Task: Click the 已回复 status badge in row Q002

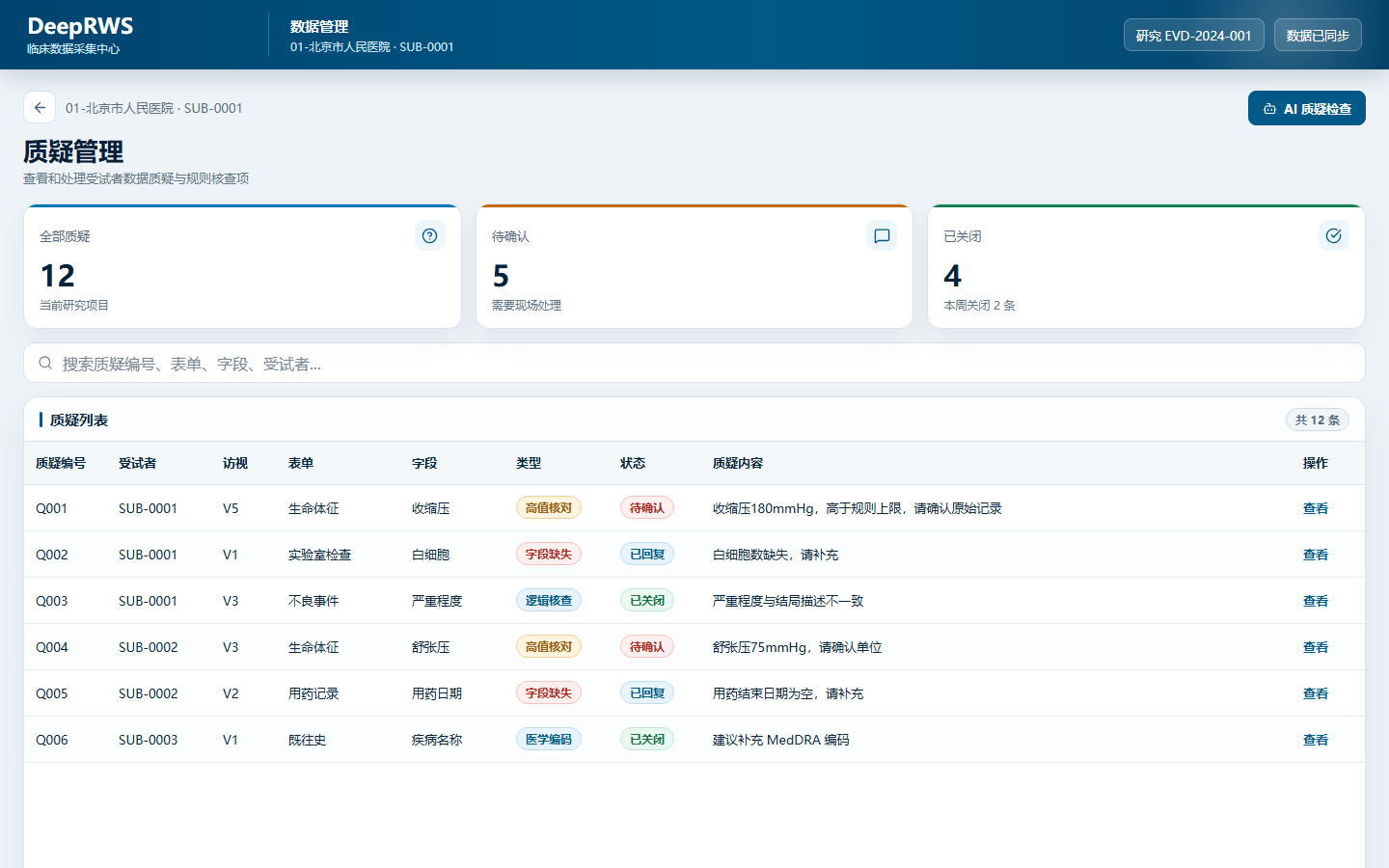Action: [647, 555]
